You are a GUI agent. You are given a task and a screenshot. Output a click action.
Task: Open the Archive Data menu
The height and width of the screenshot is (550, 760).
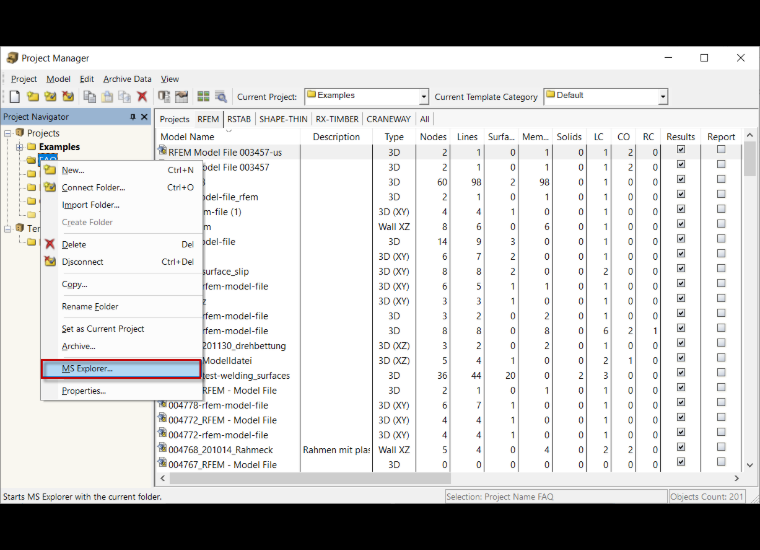coord(127,79)
